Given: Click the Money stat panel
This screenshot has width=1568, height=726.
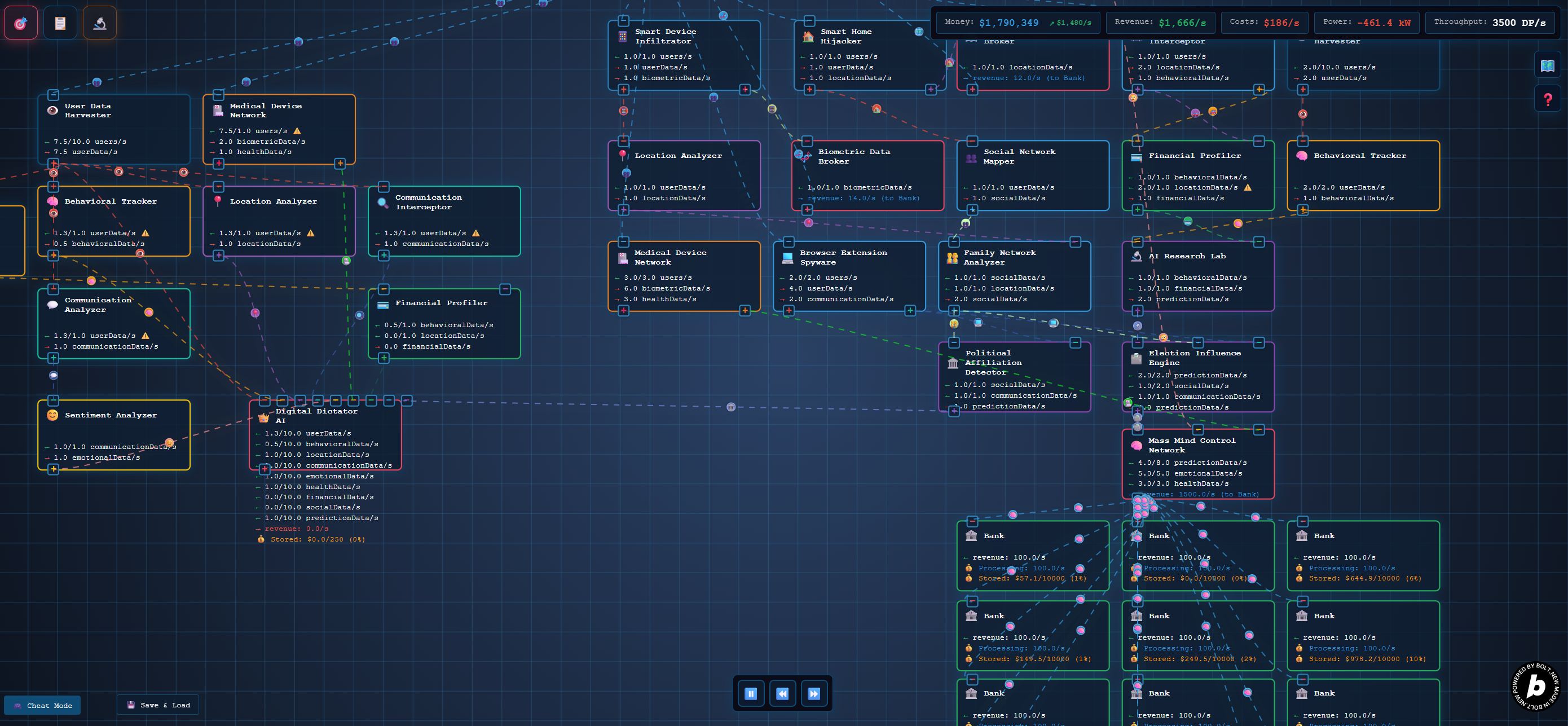Looking at the screenshot, I should [x=1018, y=23].
